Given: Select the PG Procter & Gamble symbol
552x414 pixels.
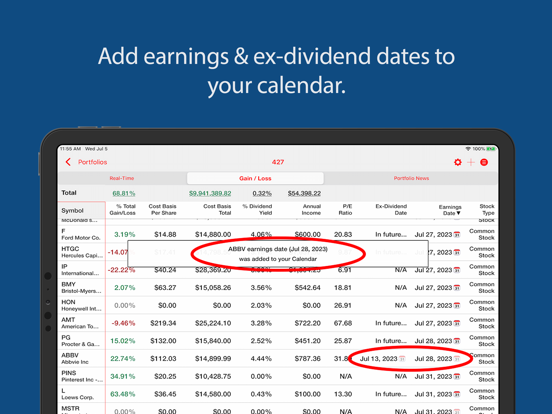Looking at the screenshot, I should click(81, 341).
